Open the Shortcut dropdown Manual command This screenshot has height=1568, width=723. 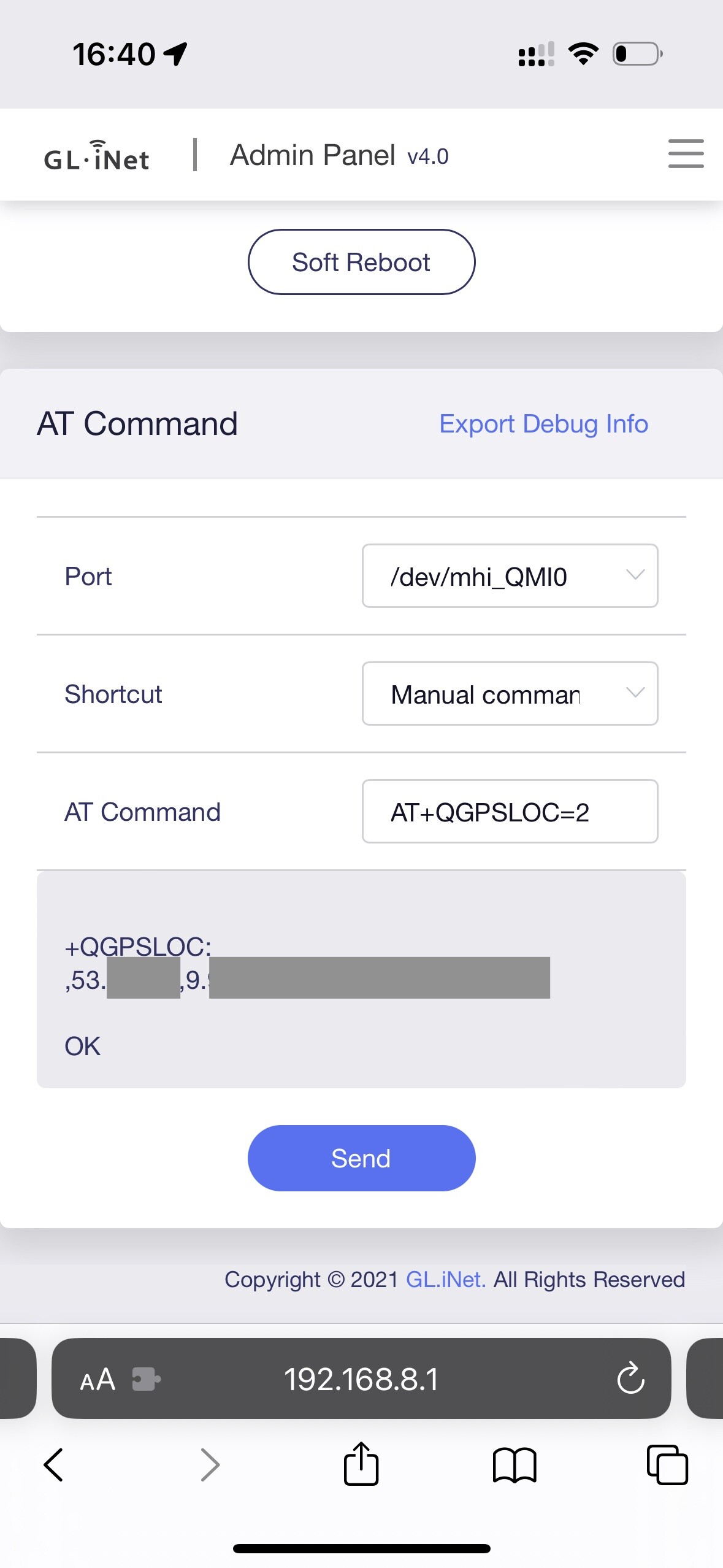(x=510, y=694)
